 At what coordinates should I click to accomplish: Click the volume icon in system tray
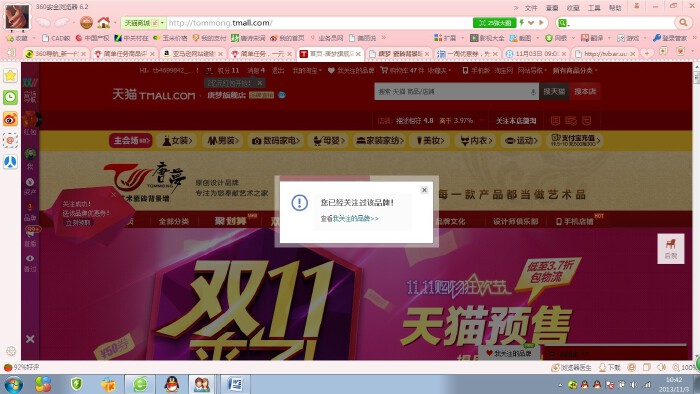tap(634, 385)
